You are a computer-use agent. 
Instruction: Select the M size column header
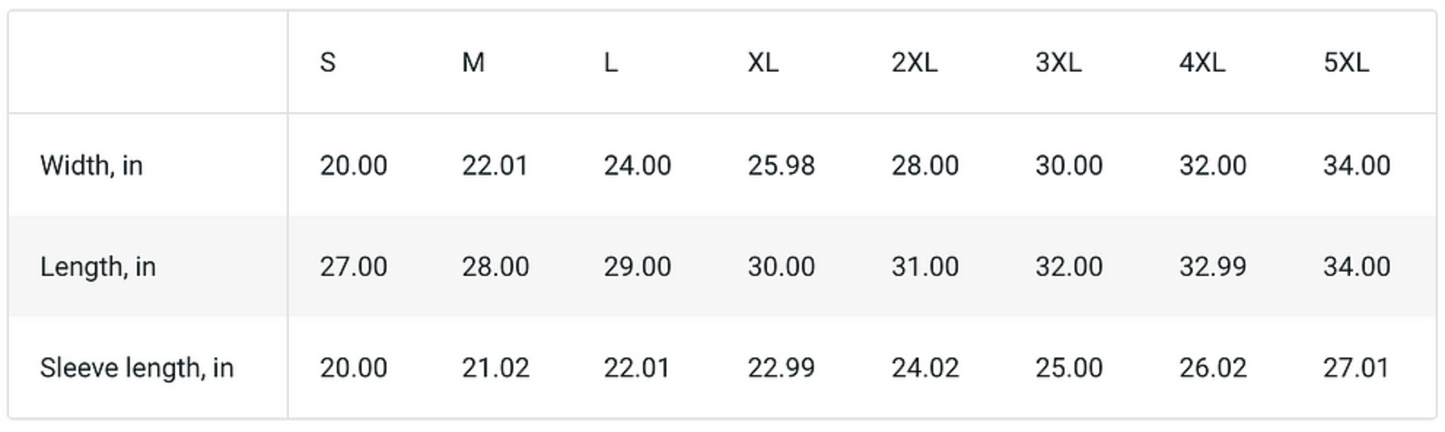[473, 63]
